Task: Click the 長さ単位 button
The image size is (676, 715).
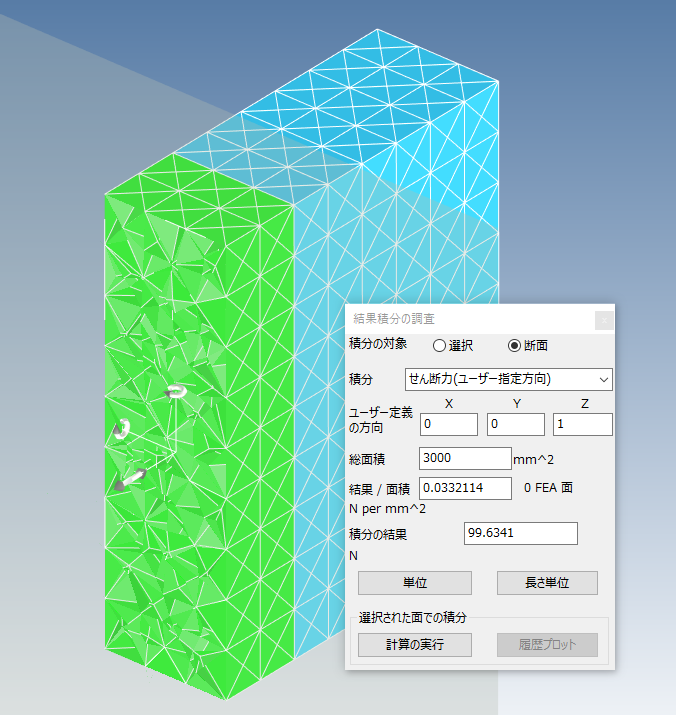Action: 547,583
